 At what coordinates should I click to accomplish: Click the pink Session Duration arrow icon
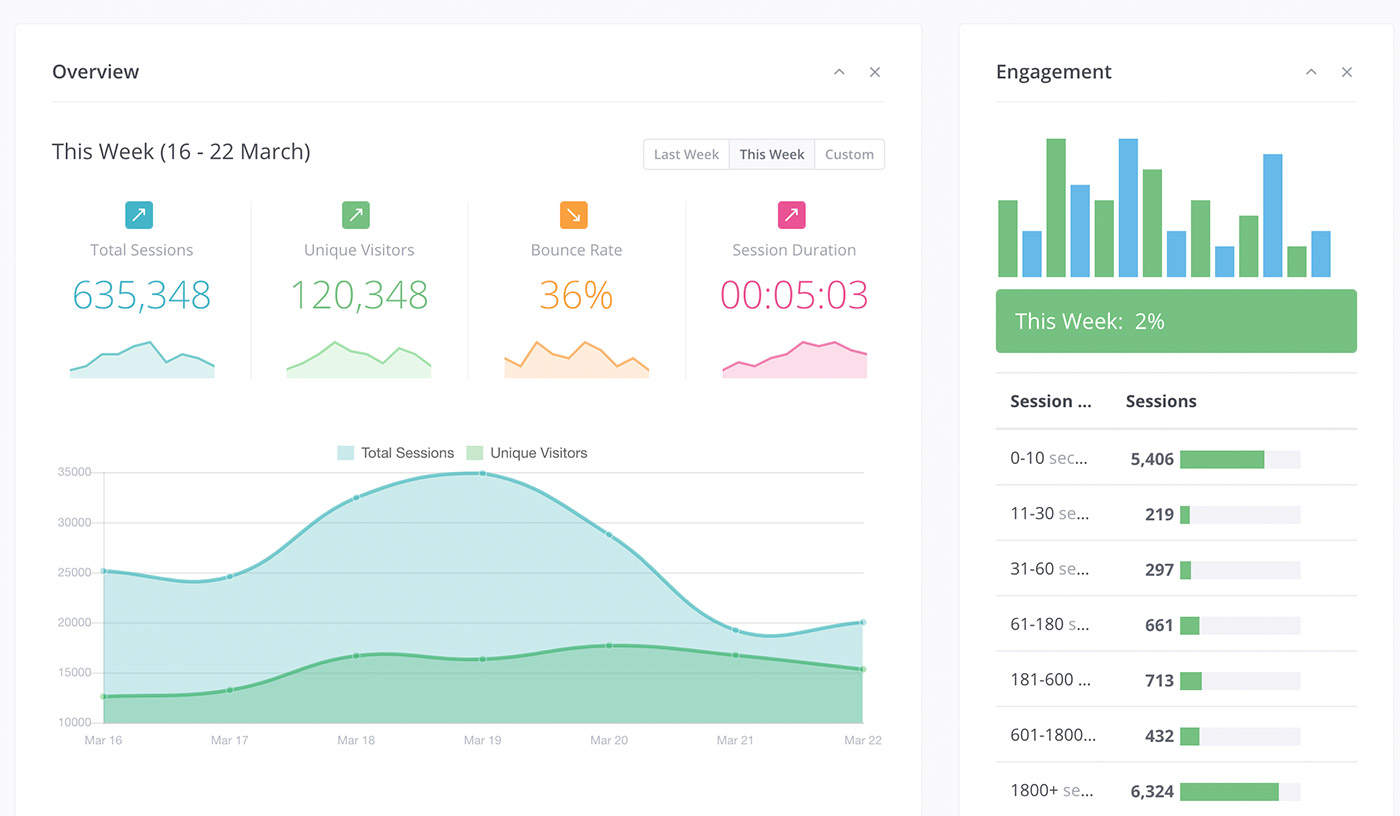pos(791,215)
